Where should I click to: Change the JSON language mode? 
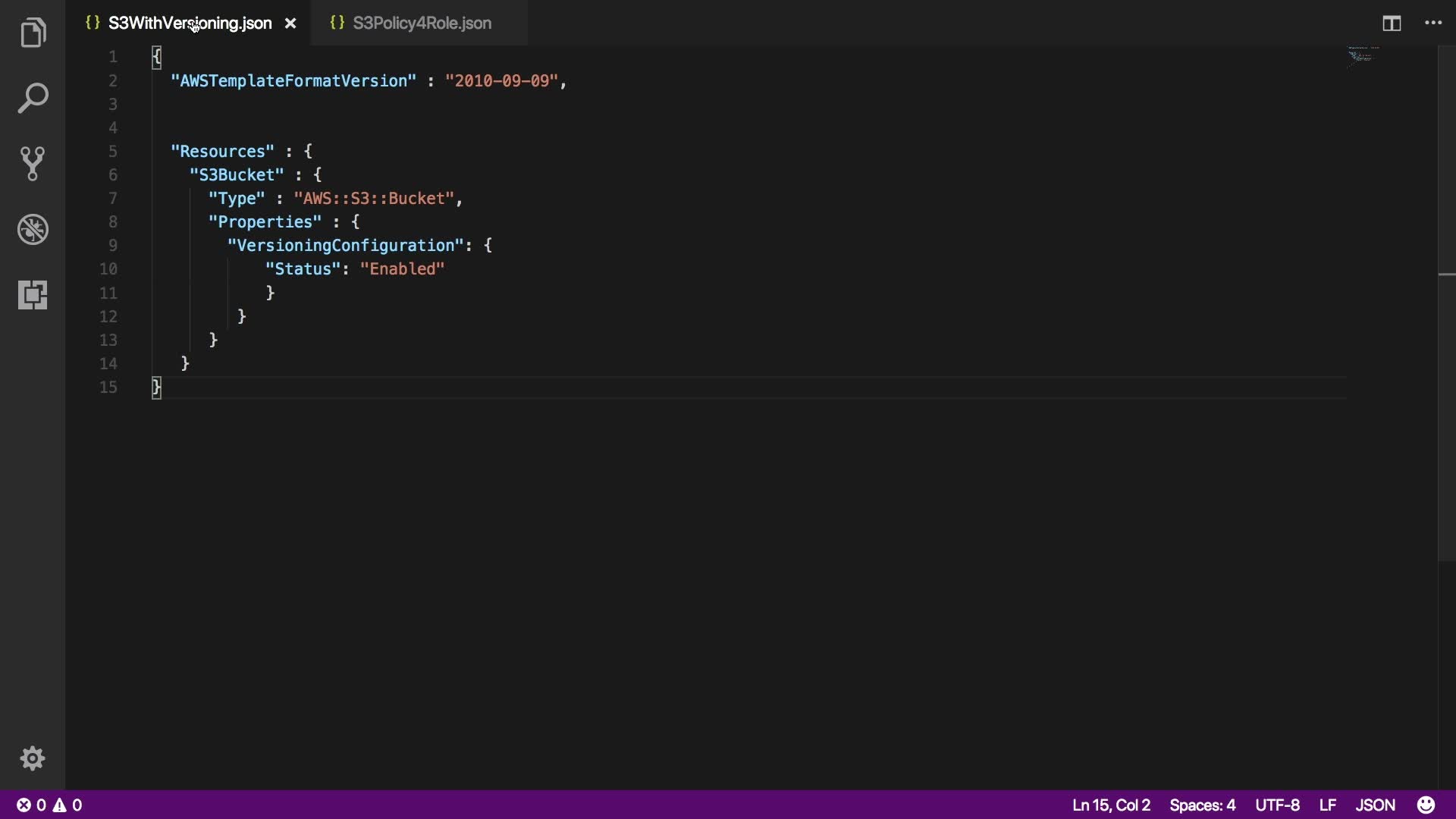1375,805
